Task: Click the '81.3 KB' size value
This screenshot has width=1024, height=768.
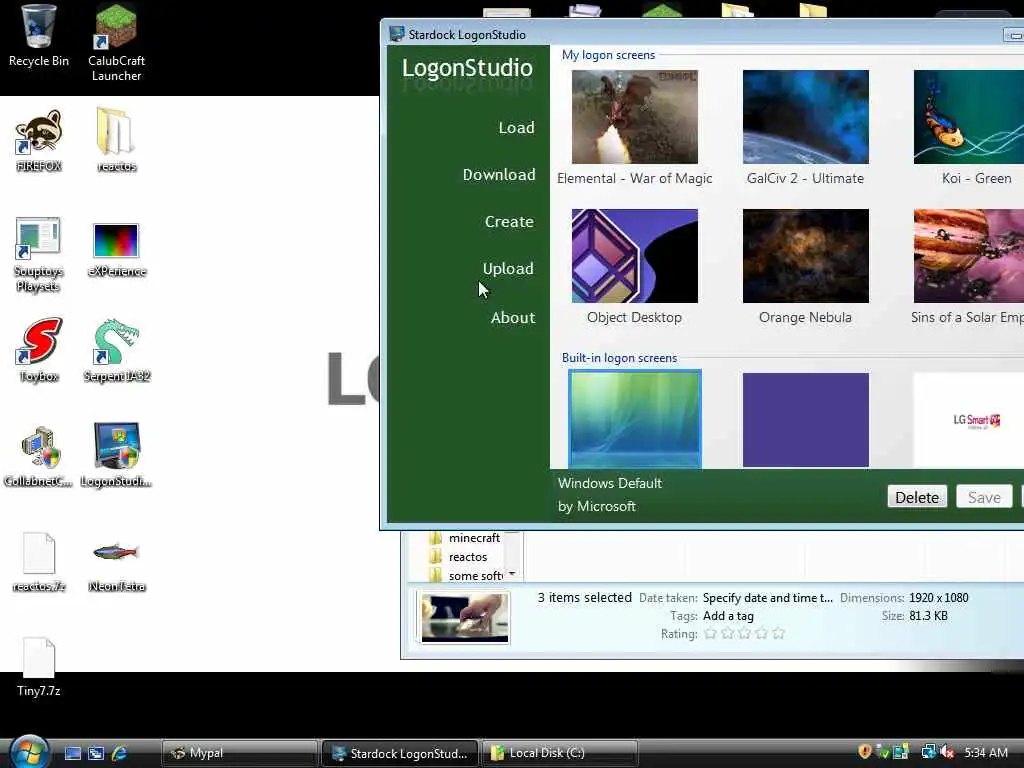Action: 927,616
